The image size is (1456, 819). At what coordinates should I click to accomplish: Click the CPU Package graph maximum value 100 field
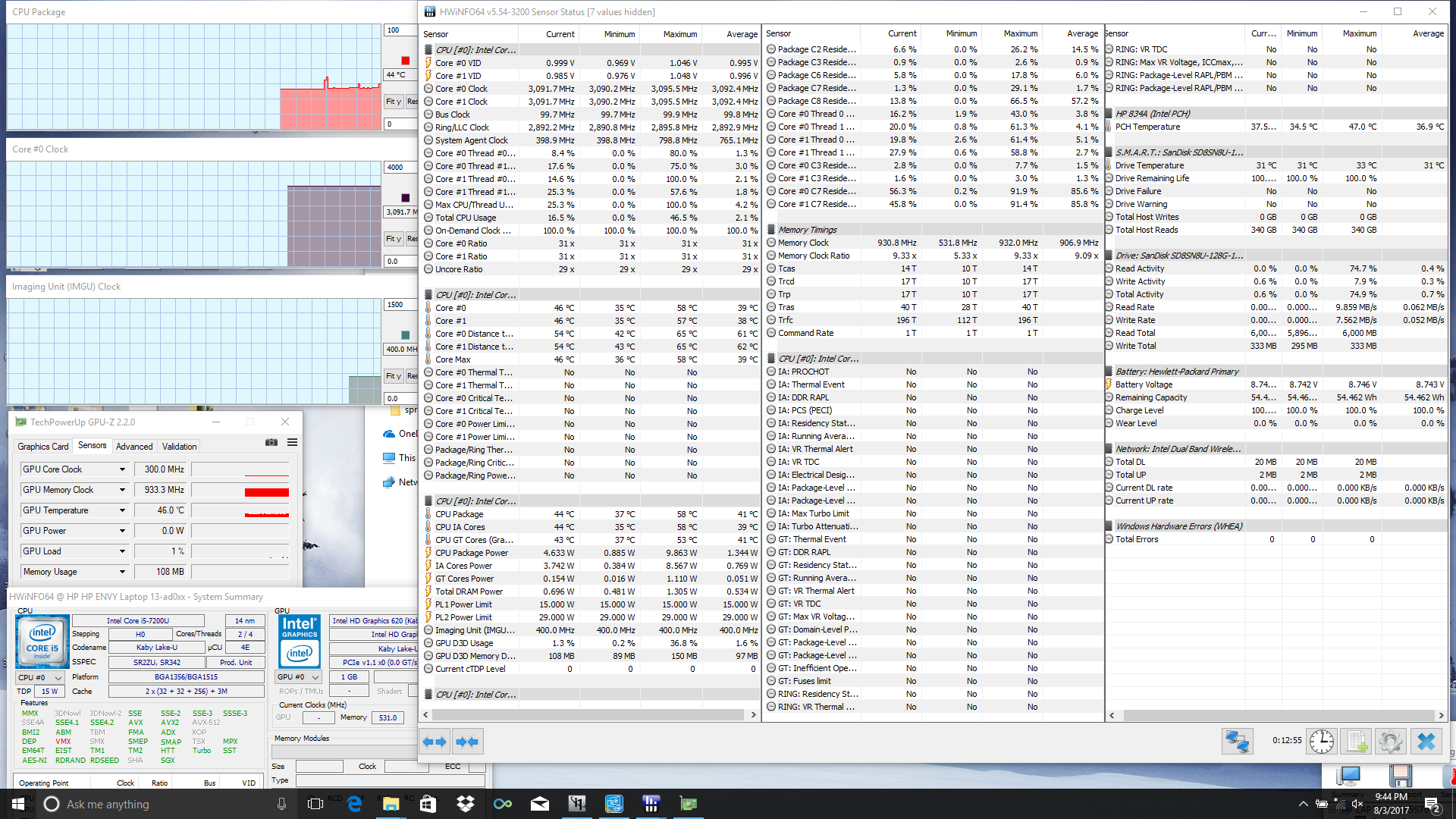[x=400, y=30]
